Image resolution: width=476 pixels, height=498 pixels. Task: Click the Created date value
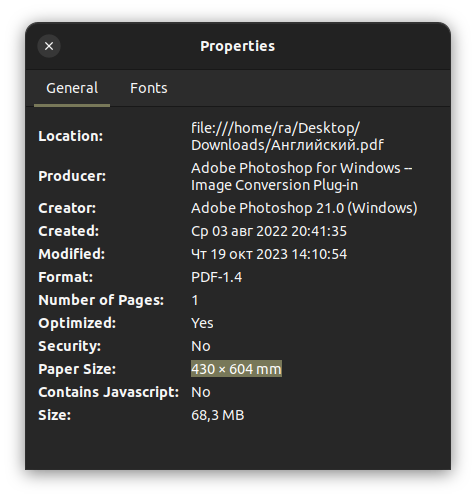point(269,231)
